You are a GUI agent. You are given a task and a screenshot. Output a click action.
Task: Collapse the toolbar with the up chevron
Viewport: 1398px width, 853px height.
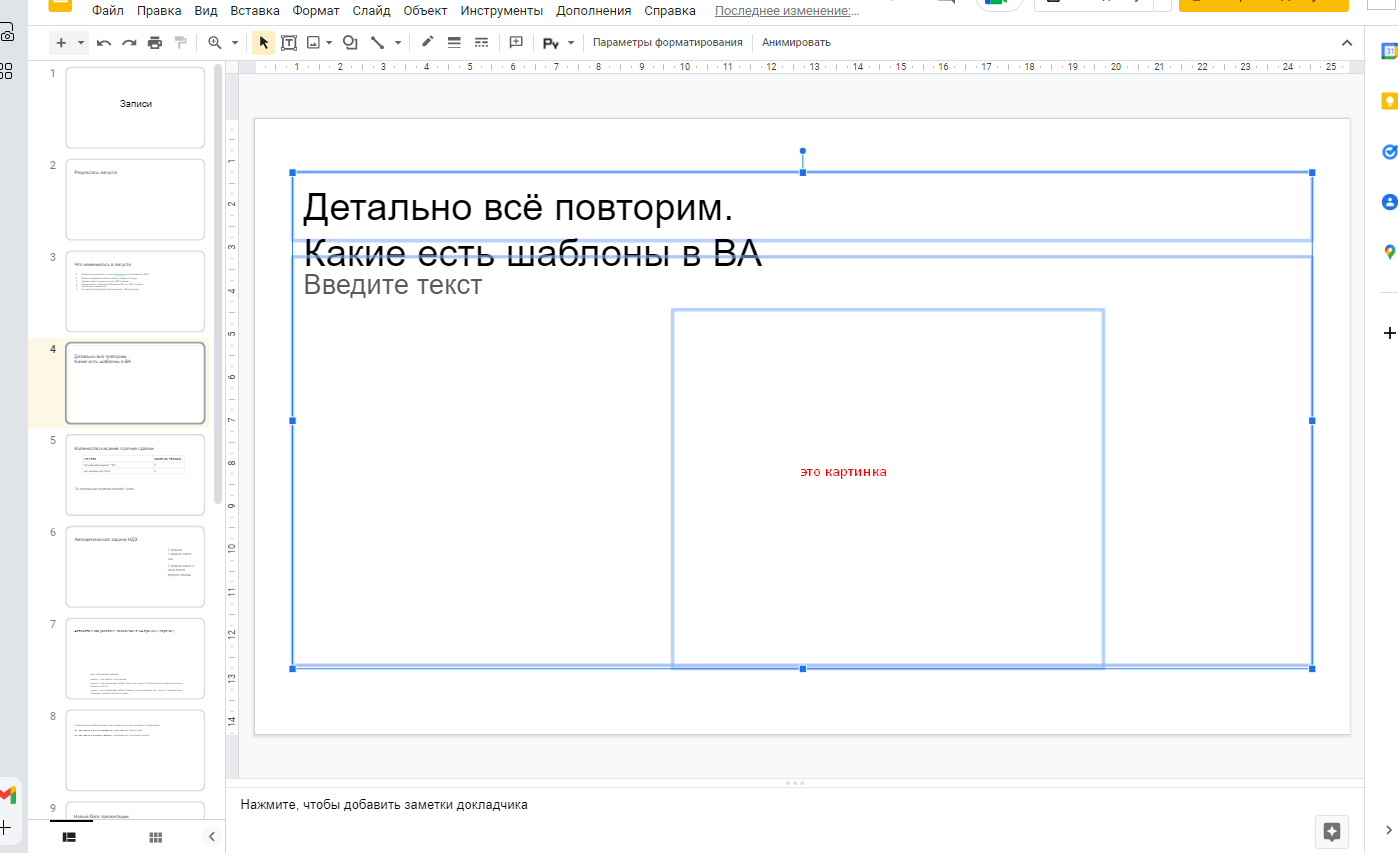(1346, 43)
